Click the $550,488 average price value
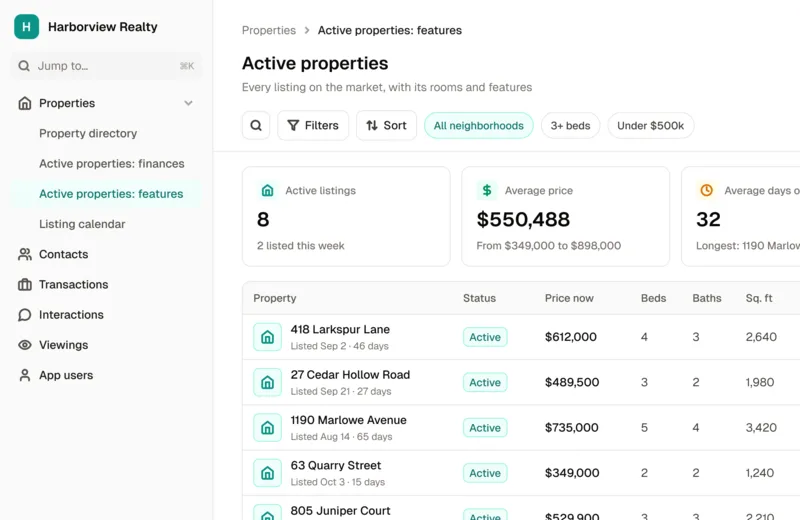 click(523, 219)
